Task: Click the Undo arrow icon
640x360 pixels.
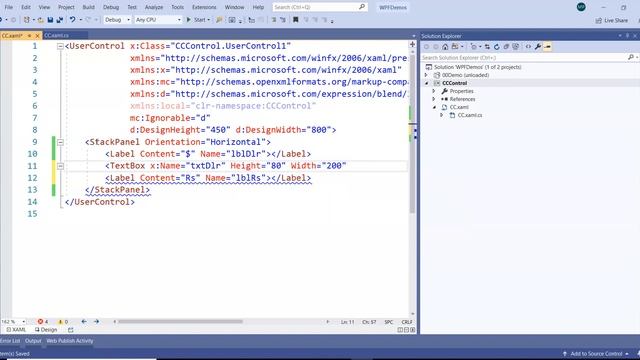Action: click(72, 20)
